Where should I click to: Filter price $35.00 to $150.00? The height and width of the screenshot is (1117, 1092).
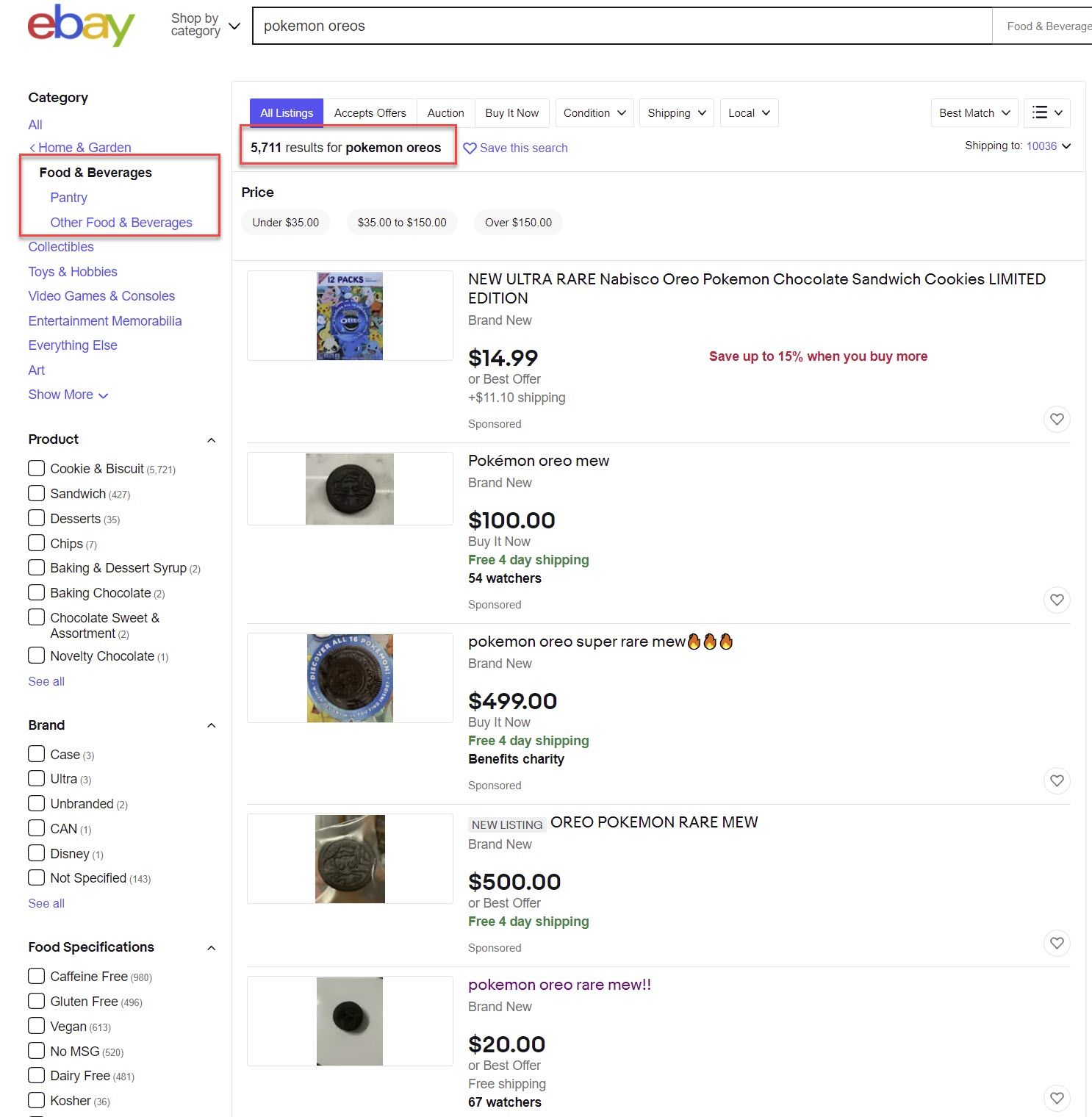coord(402,222)
